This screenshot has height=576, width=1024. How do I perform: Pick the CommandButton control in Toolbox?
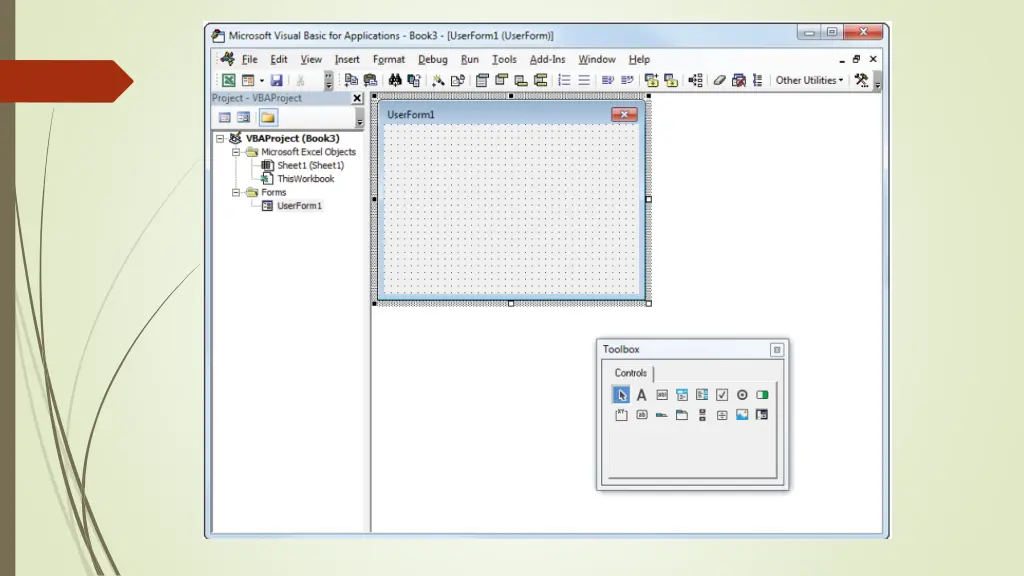click(x=641, y=415)
